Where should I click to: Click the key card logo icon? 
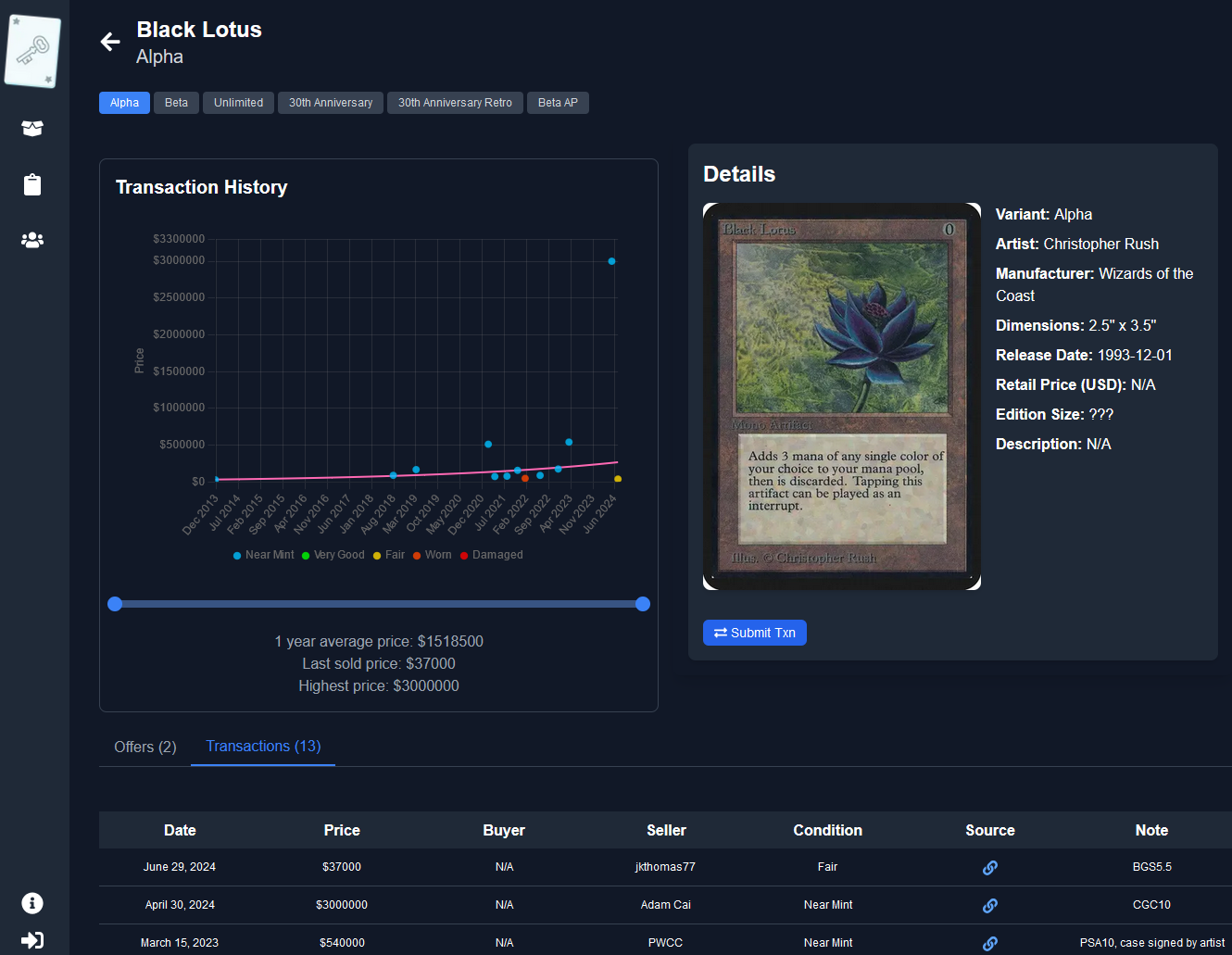32,51
